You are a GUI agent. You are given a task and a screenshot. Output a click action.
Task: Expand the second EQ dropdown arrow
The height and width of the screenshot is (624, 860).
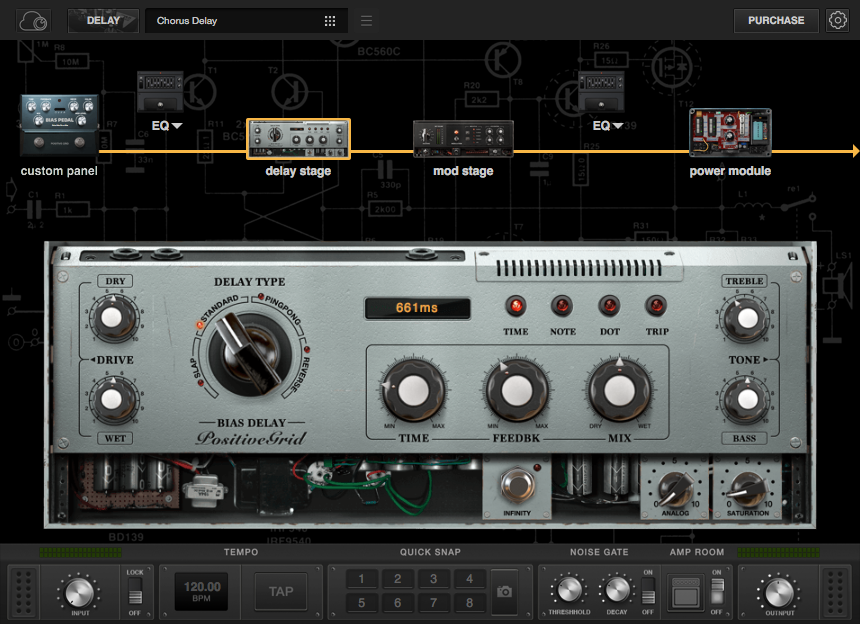pyautogui.click(x=618, y=126)
